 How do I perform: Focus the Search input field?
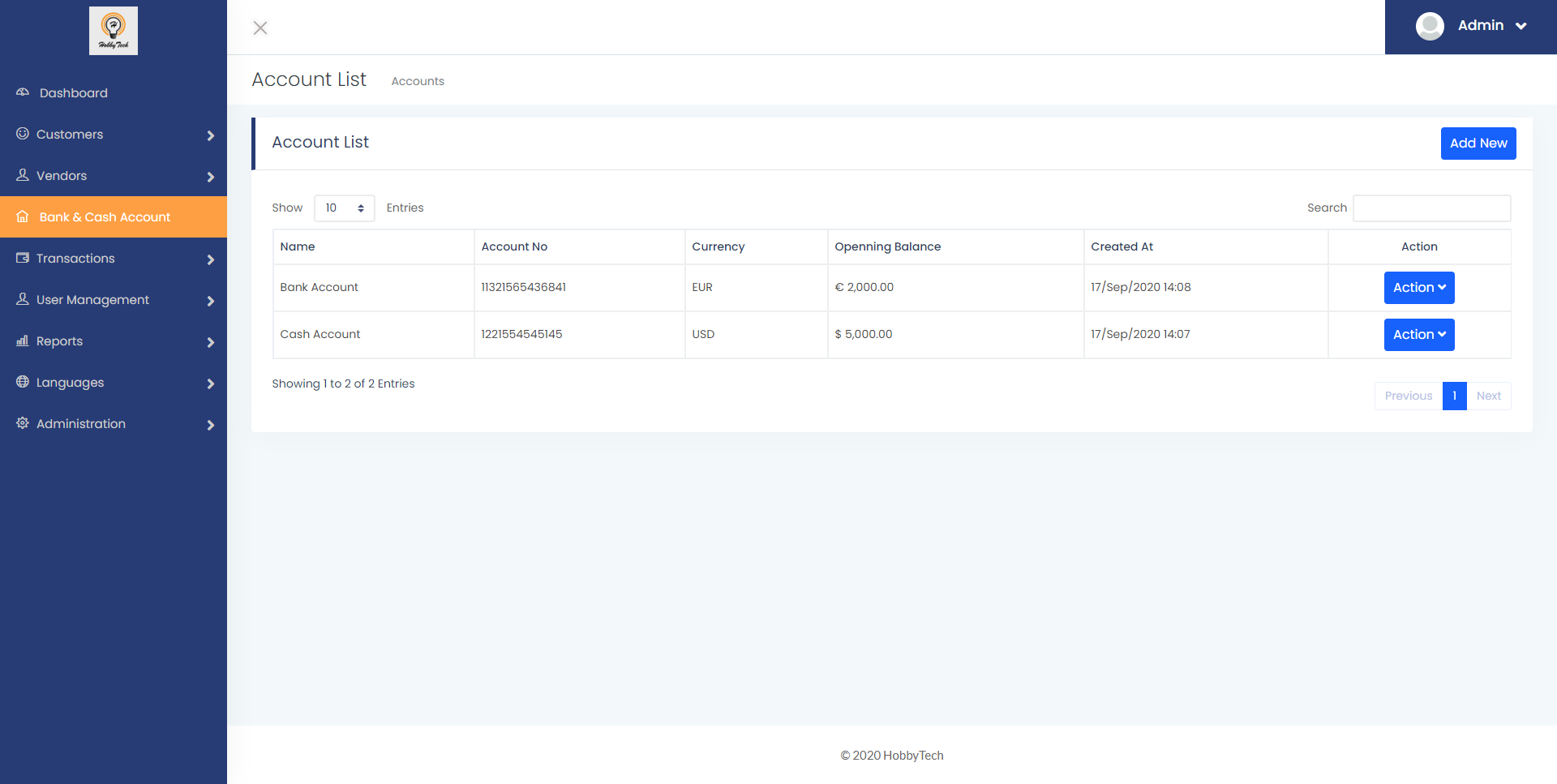pyautogui.click(x=1432, y=208)
